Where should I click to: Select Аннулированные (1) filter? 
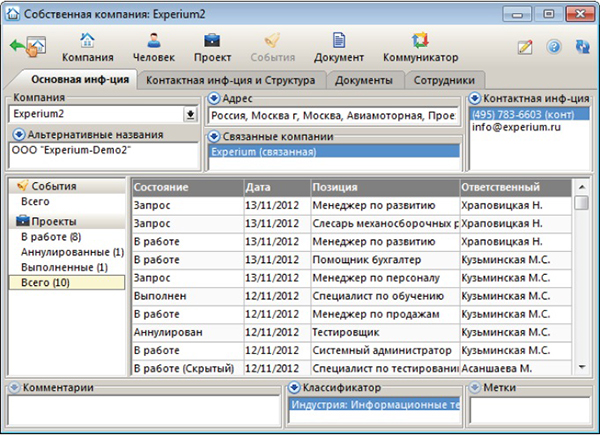click(72, 252)
